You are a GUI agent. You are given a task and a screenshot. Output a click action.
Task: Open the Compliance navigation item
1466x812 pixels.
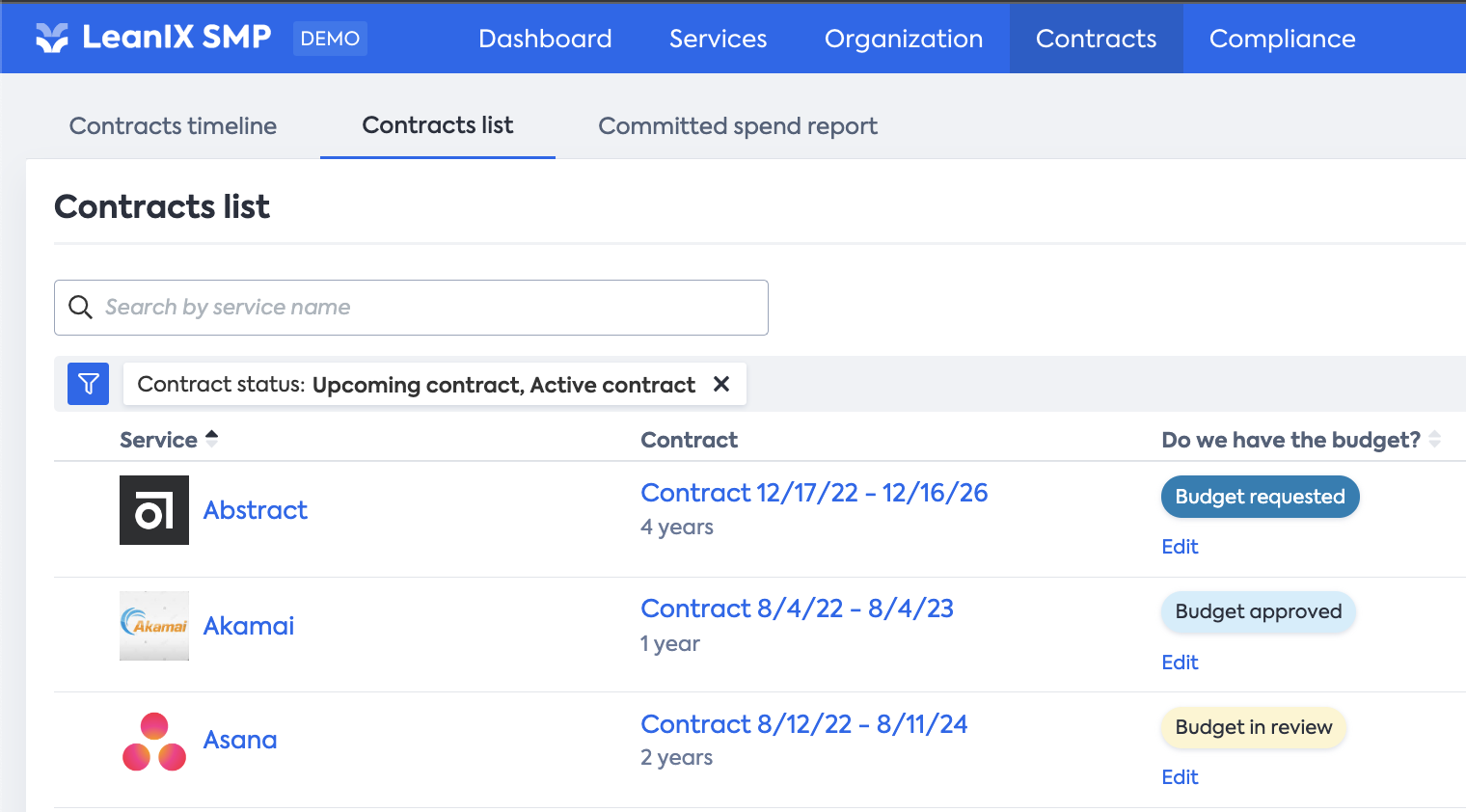(1282, 39)
